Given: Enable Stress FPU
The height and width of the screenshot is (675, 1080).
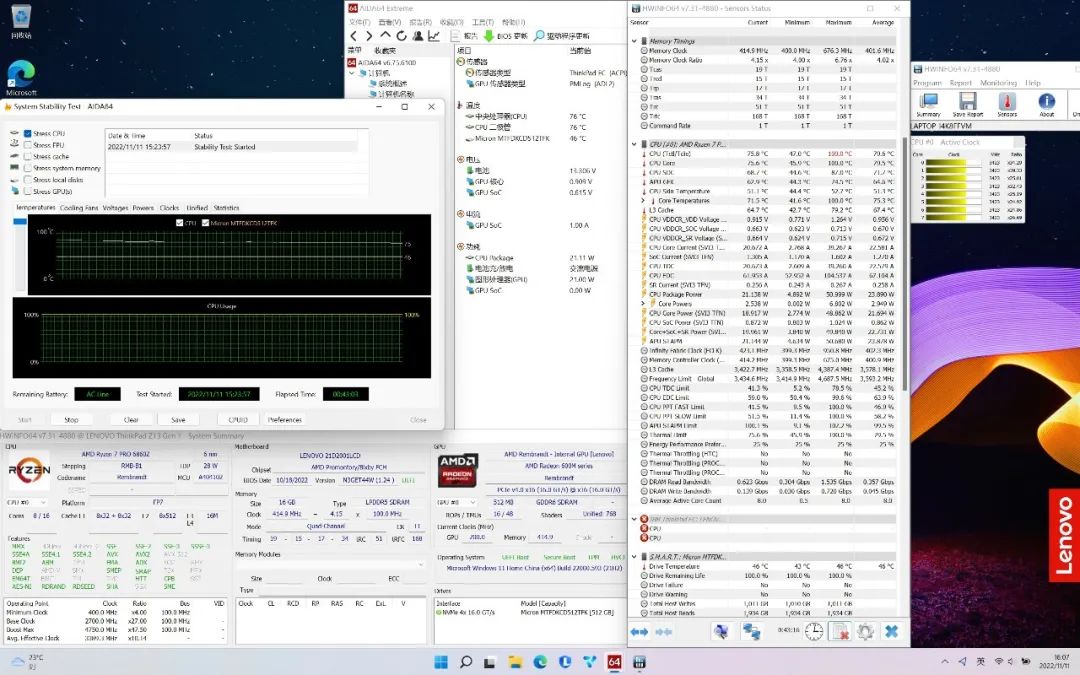Looking at the screenshot, I should click(28, 145).
